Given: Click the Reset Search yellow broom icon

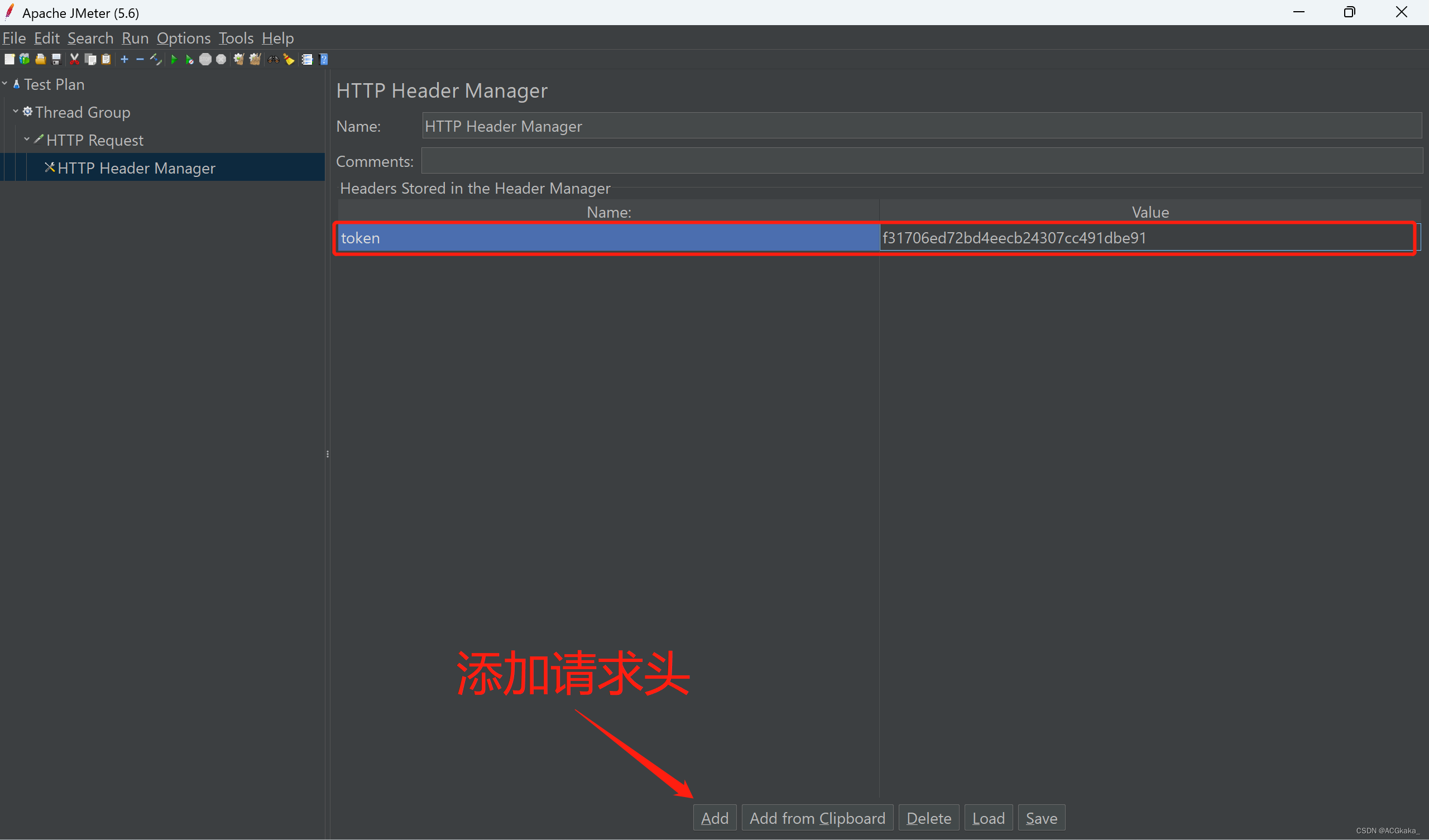Looking at the screenshot, I should (x=289, y=60).
